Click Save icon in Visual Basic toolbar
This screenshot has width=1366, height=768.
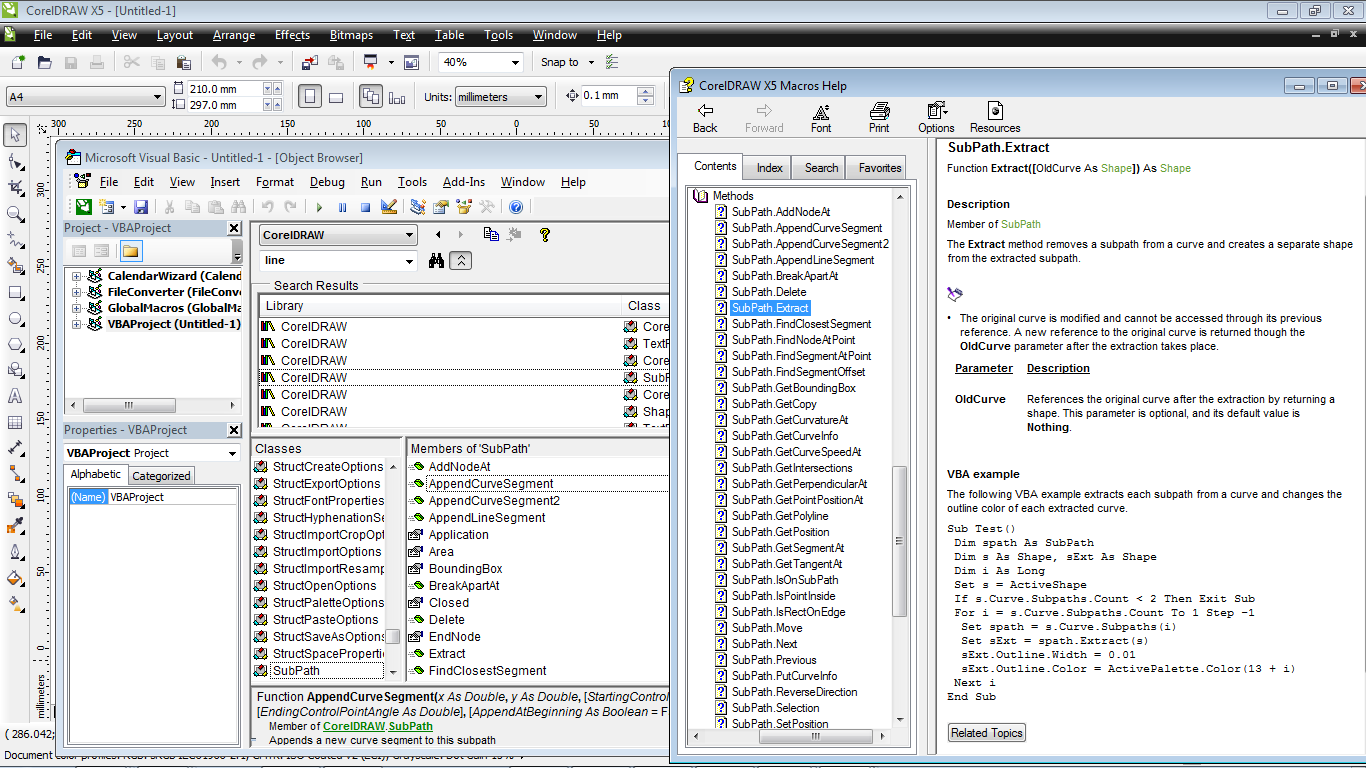tap(141, 207)
